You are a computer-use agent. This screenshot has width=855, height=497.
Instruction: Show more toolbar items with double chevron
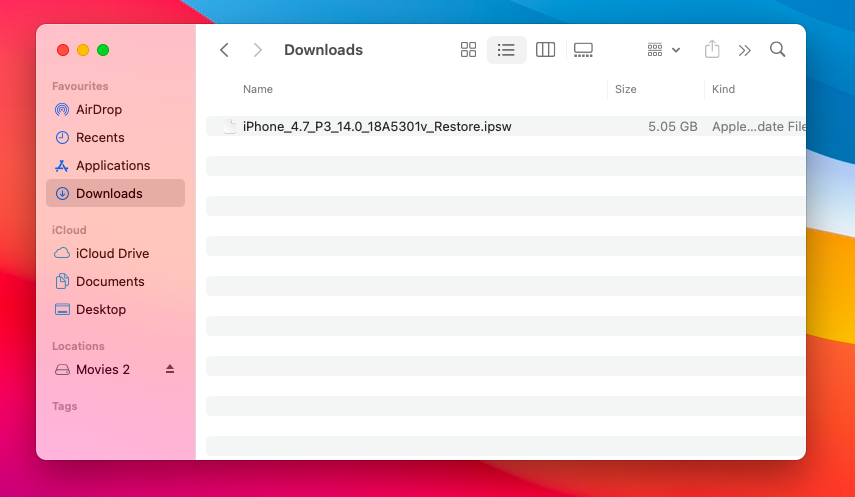tap(744, 50)
